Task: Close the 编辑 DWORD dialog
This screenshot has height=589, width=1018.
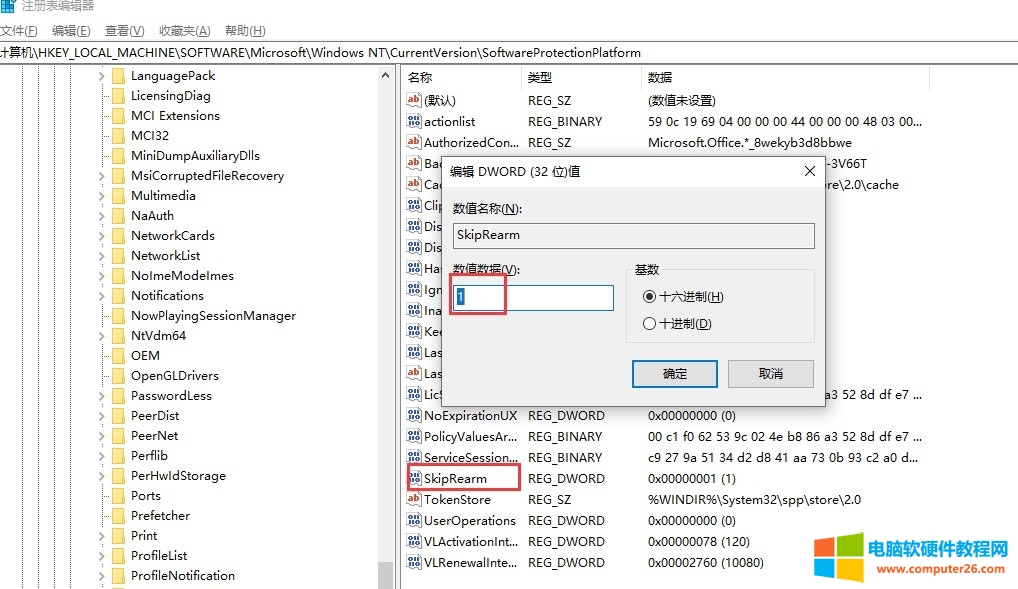Action: (810, 171)
